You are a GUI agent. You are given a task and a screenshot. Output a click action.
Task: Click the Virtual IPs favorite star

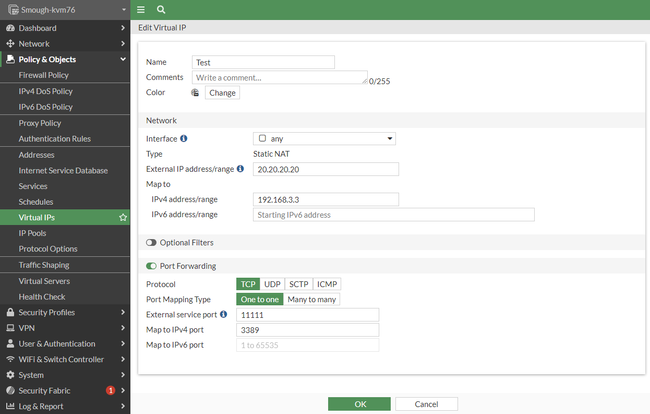pyautogui.click(x=123, y=217)
